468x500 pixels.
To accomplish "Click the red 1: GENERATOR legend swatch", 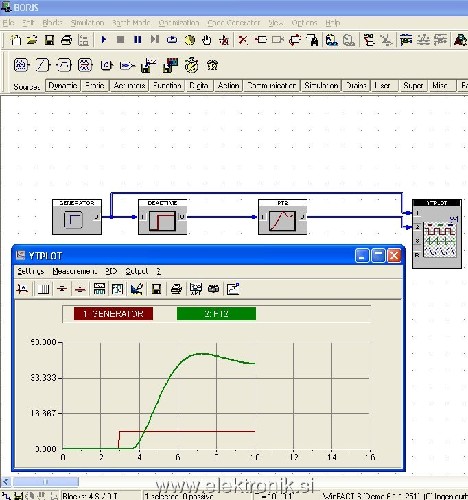I will [113, 314].
